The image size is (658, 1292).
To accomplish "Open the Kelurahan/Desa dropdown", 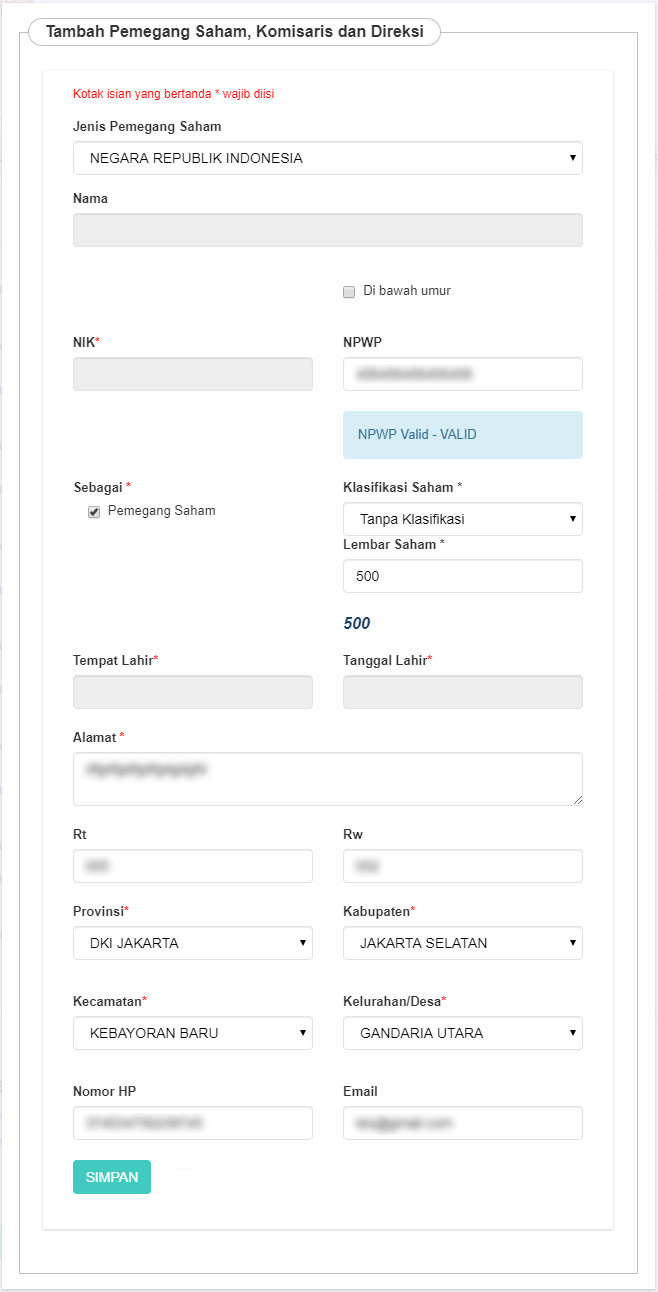I will coord(462,1033).
